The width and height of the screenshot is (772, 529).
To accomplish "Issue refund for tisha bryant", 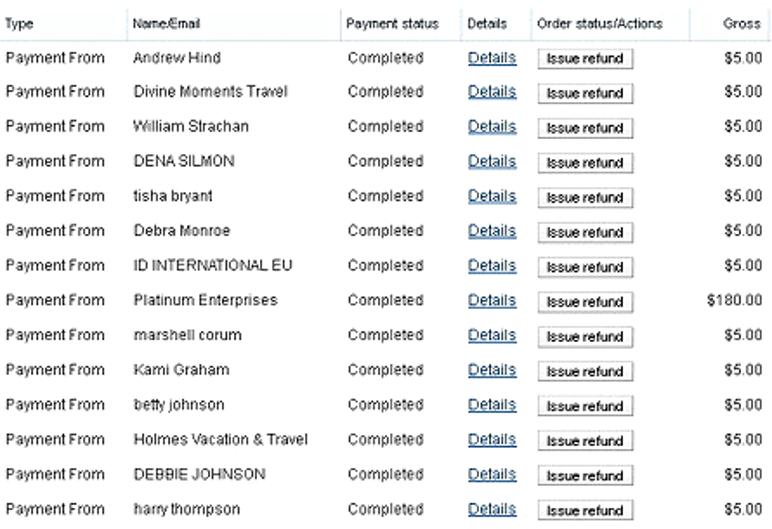I will [585, 198].
